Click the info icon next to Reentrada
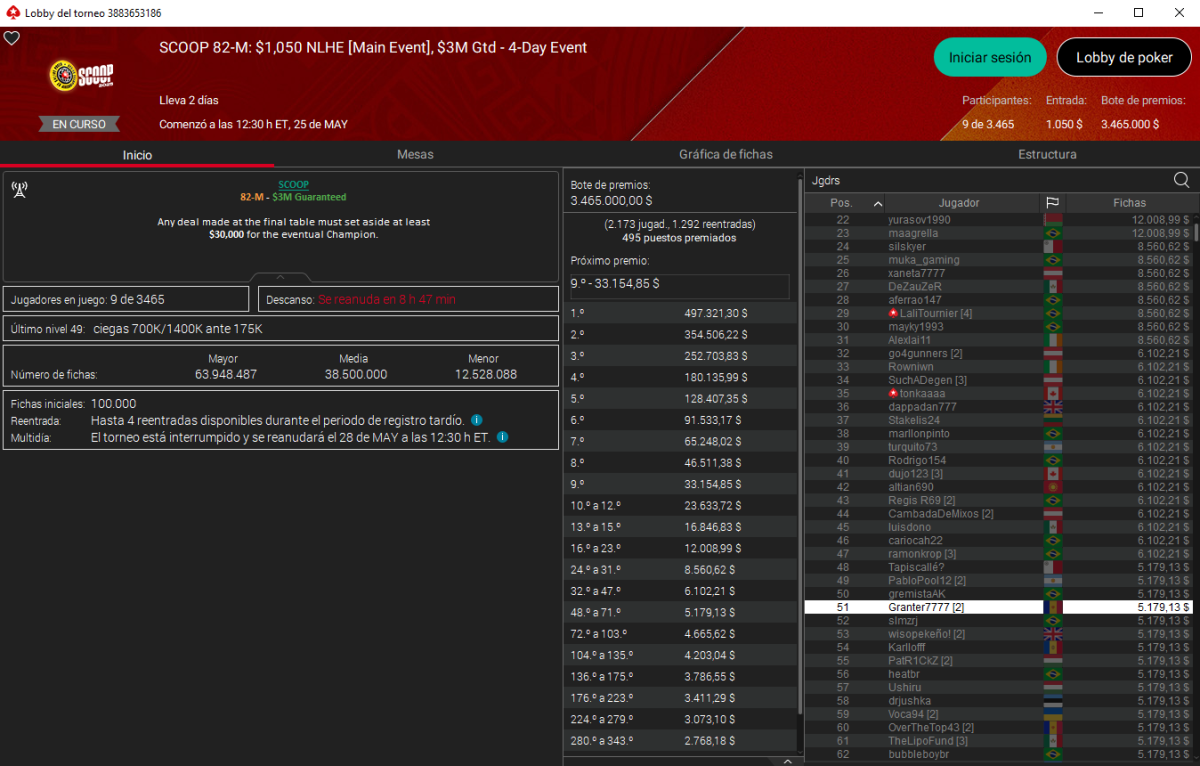Image resolution: width=1200 pixels, height=766 pixels. [477, 420]
